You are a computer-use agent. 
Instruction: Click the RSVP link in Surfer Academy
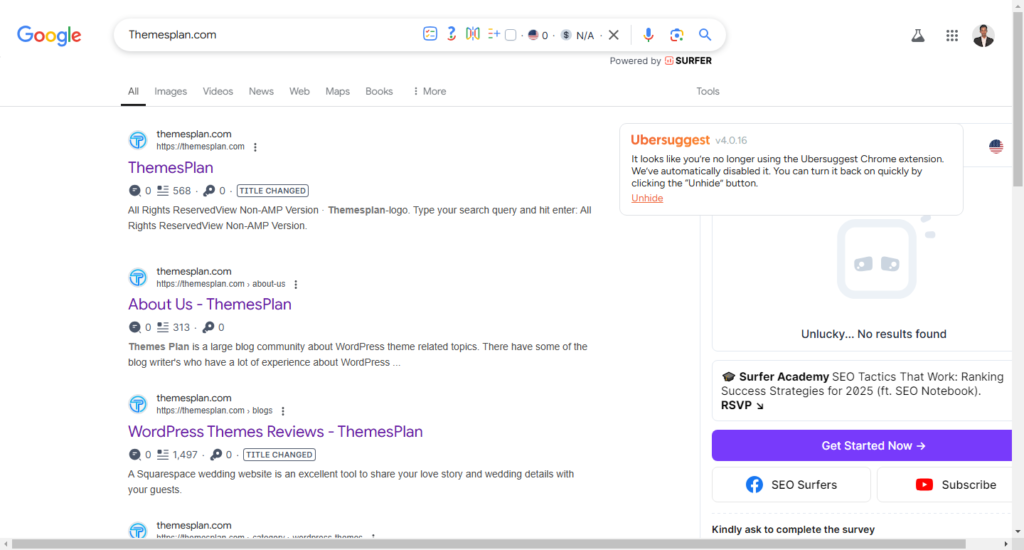click(x=742, y=406)
